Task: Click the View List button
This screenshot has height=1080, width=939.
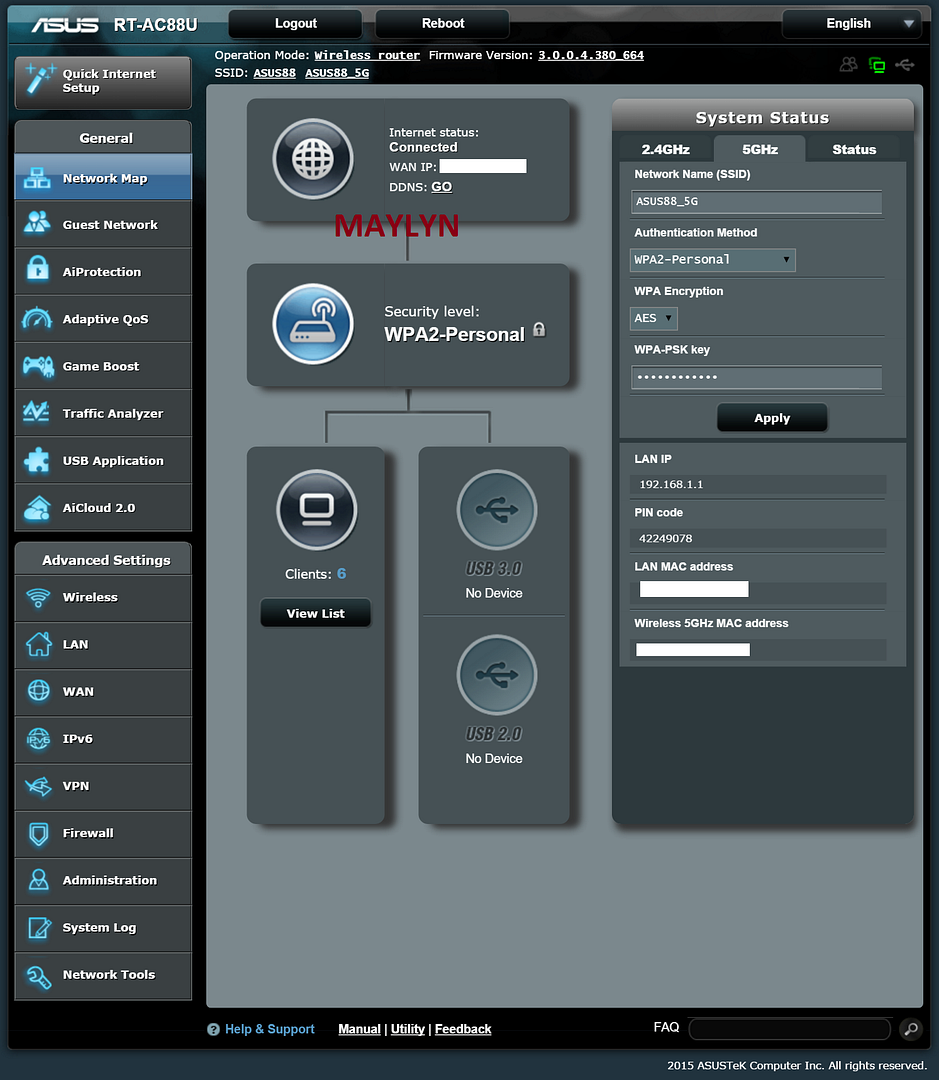Action: (x=315, y=613)
